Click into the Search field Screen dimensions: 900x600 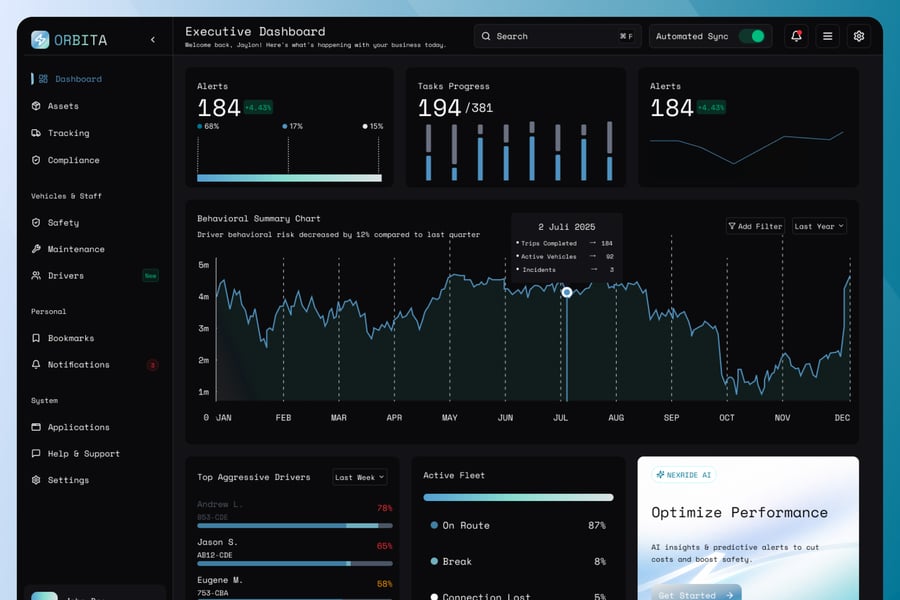[557, 36]
